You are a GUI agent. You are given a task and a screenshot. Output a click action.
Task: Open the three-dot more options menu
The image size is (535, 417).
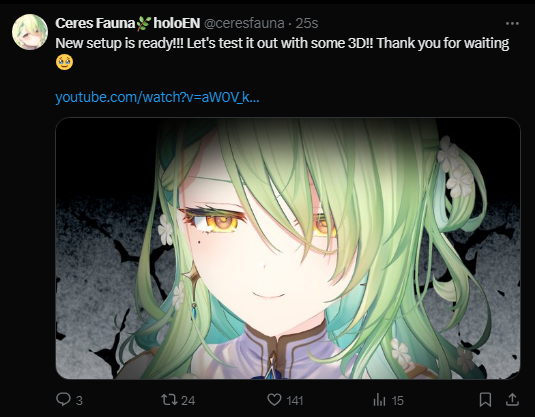tap(512, 23)
